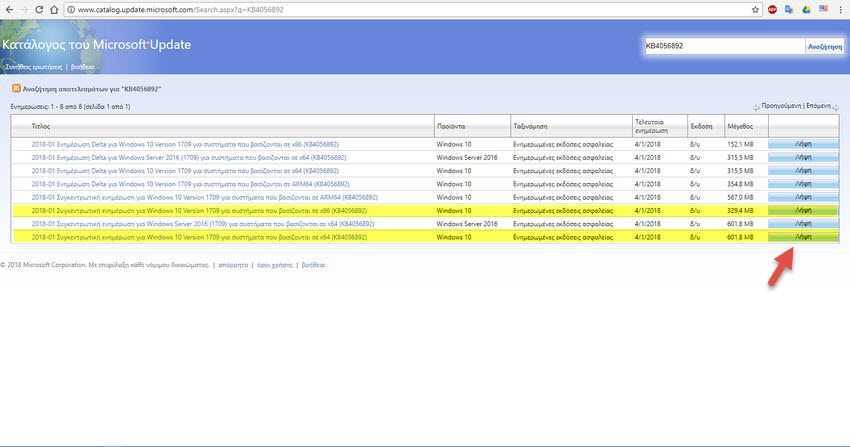
Task: Open Delta update for Windows 10 x86 title
Action: tap(185, 144)
